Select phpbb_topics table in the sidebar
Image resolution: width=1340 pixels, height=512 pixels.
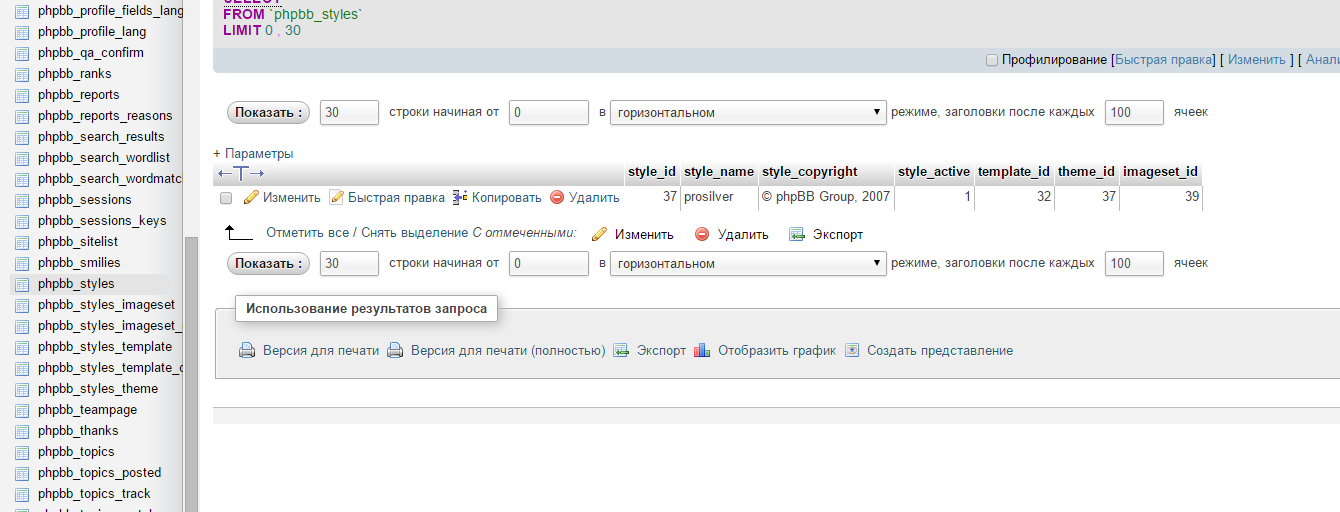pos(76,452)
